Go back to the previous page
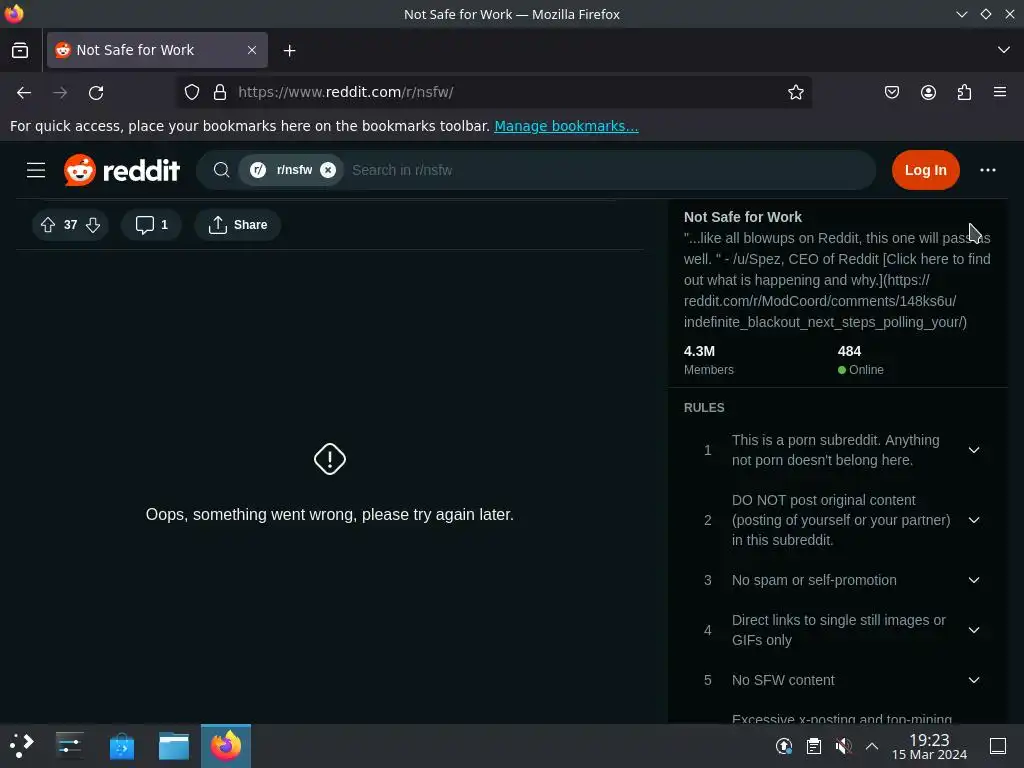The height and width of the screenshot is (768, 1024). [24, 93]
